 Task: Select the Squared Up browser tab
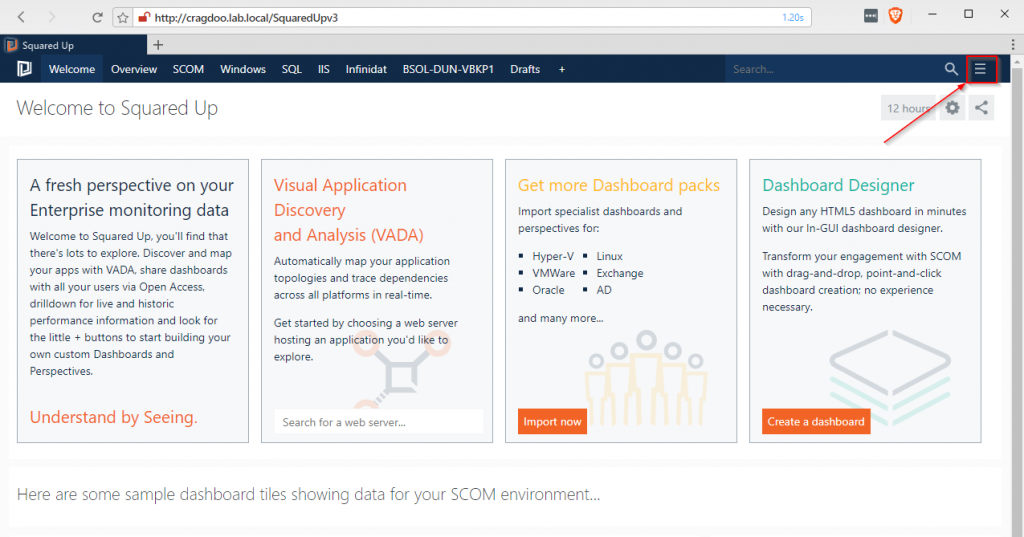pyautogui.click(x=73, y=45)
